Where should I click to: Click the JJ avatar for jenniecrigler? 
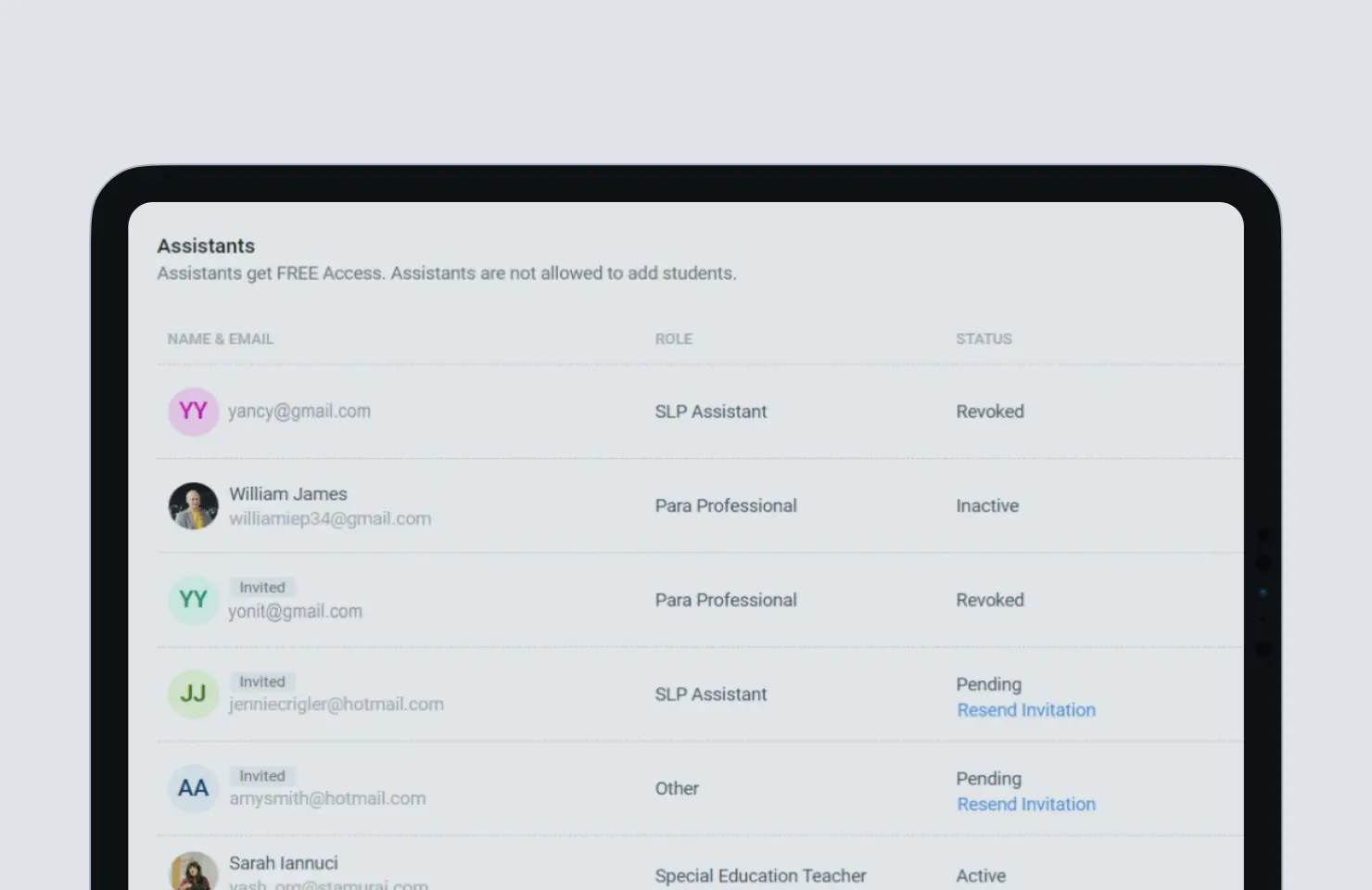[x=193, y=694]
